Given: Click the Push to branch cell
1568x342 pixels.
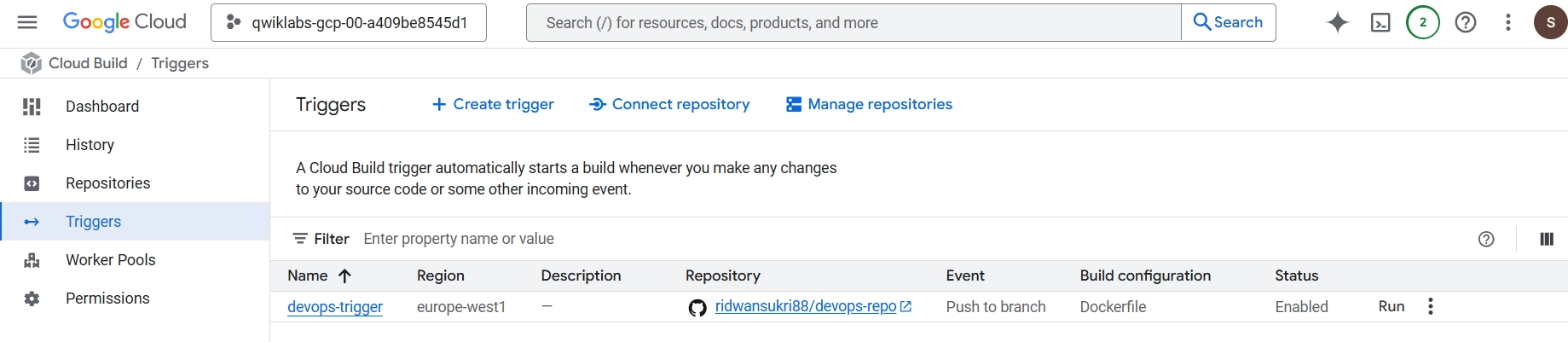Looking at the screenshot, I should tap(996, 307).
